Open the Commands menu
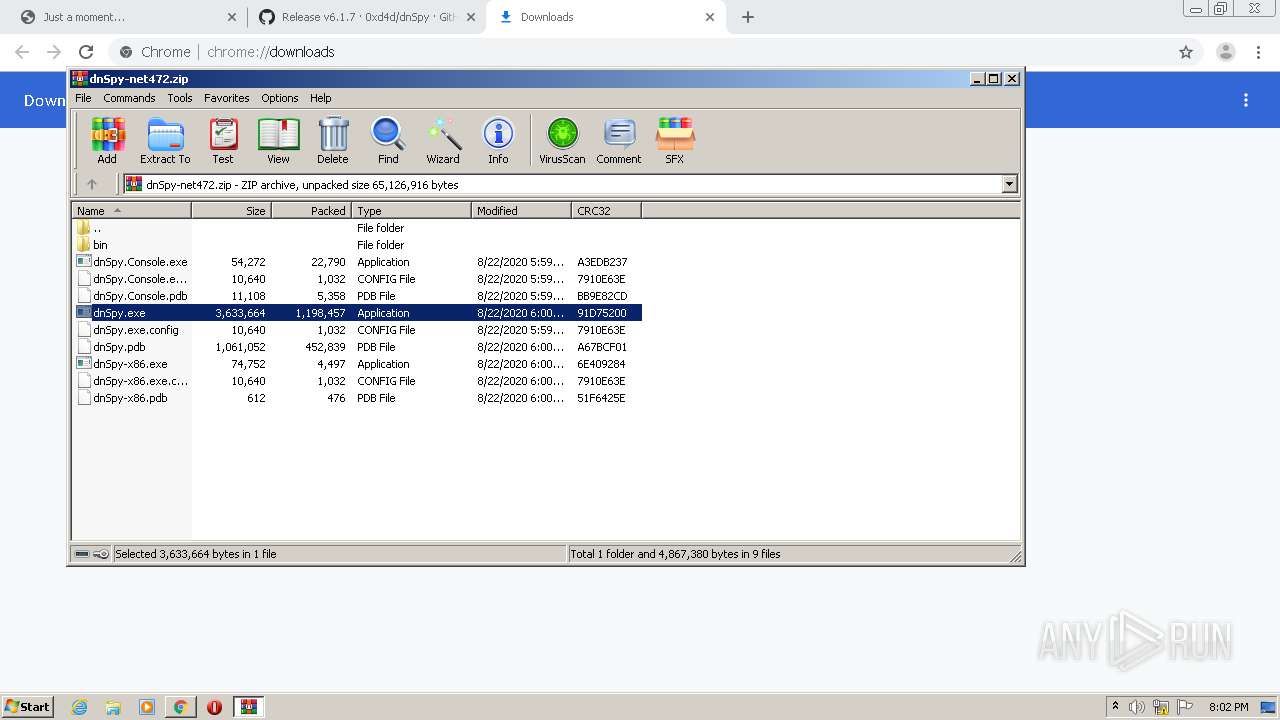1280x720 pixels. click(x=129, y=98)
